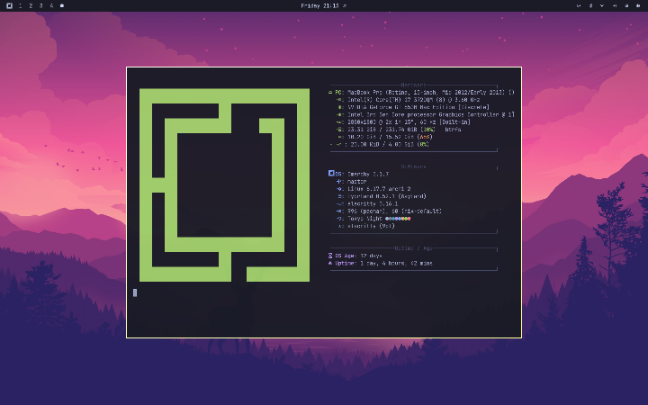The image size is (648, 405).
Task: Switch to workspace 3 in the top bar
Action: 40,6
